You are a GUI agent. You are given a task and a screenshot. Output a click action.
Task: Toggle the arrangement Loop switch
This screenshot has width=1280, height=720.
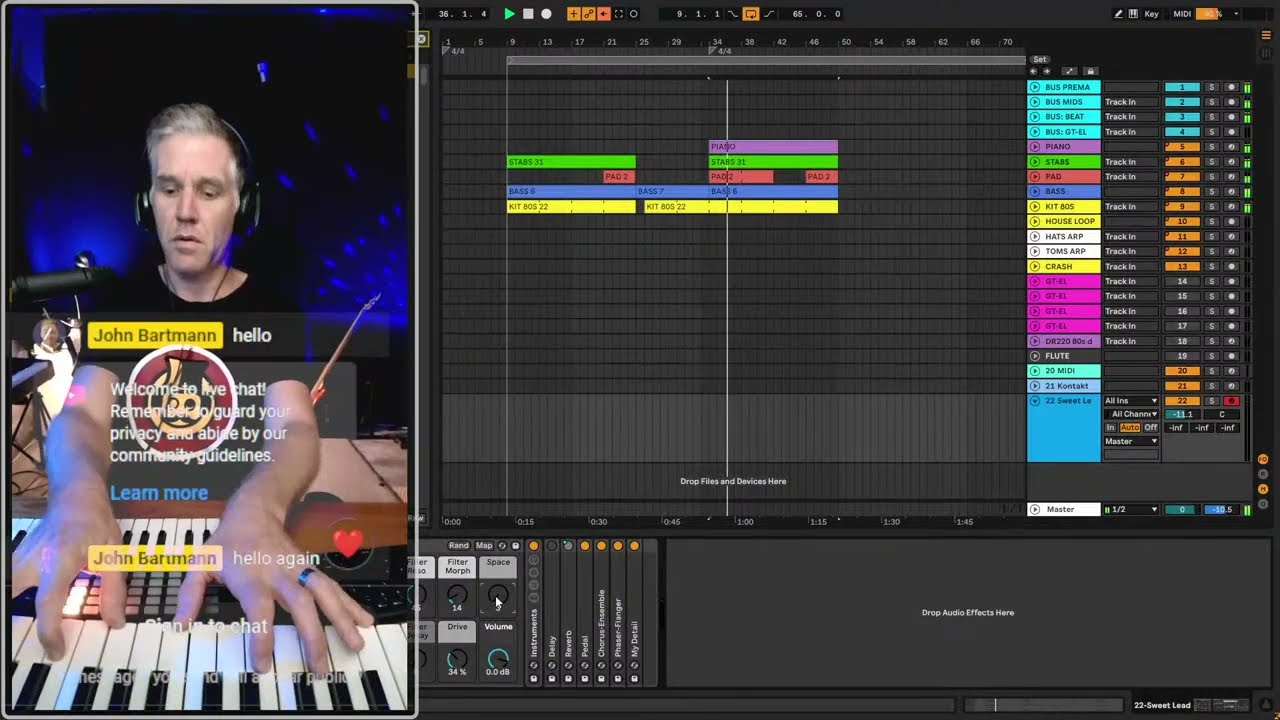point(751,14)
